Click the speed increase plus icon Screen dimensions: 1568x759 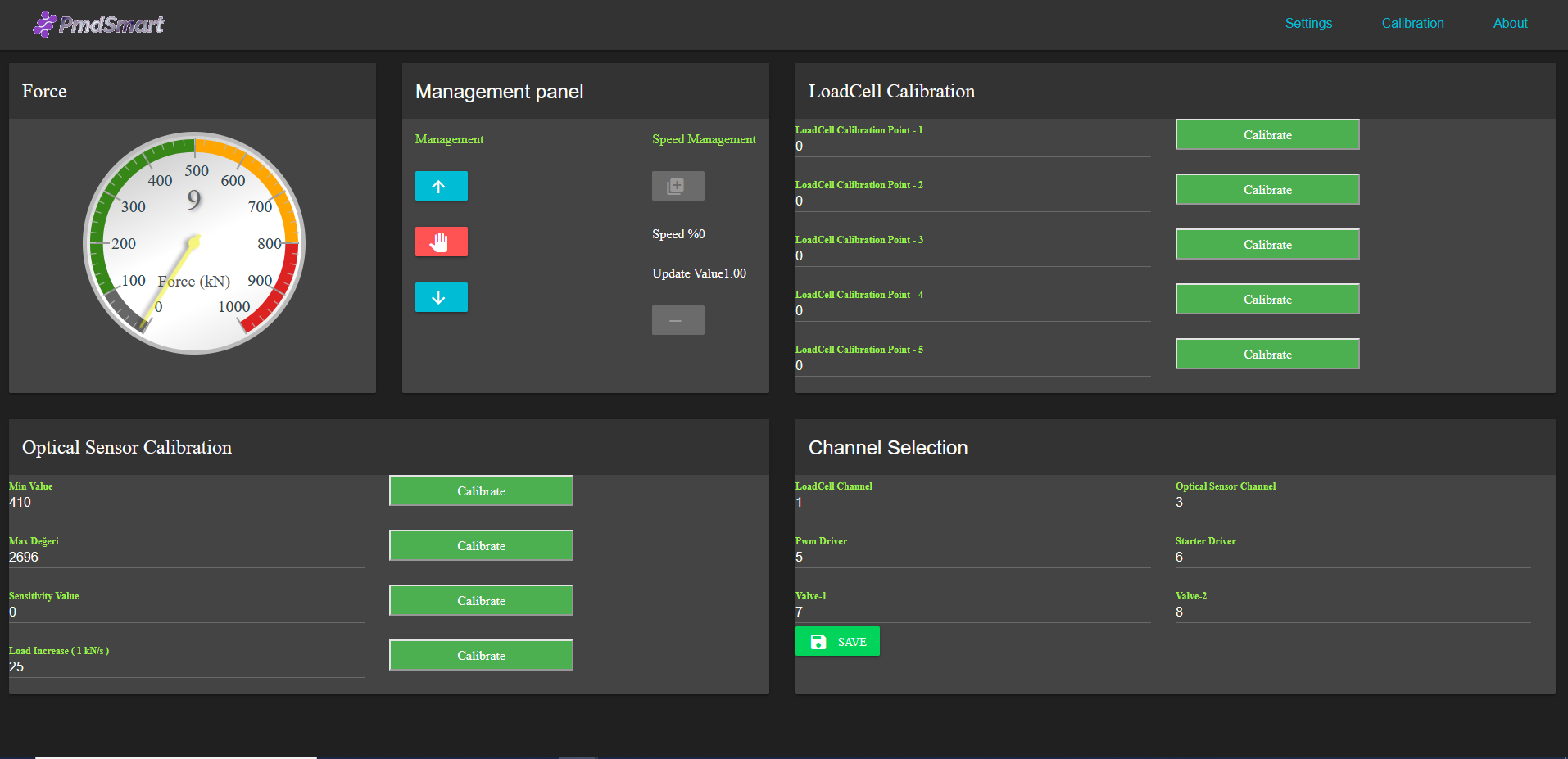click(x=678, y=186)
